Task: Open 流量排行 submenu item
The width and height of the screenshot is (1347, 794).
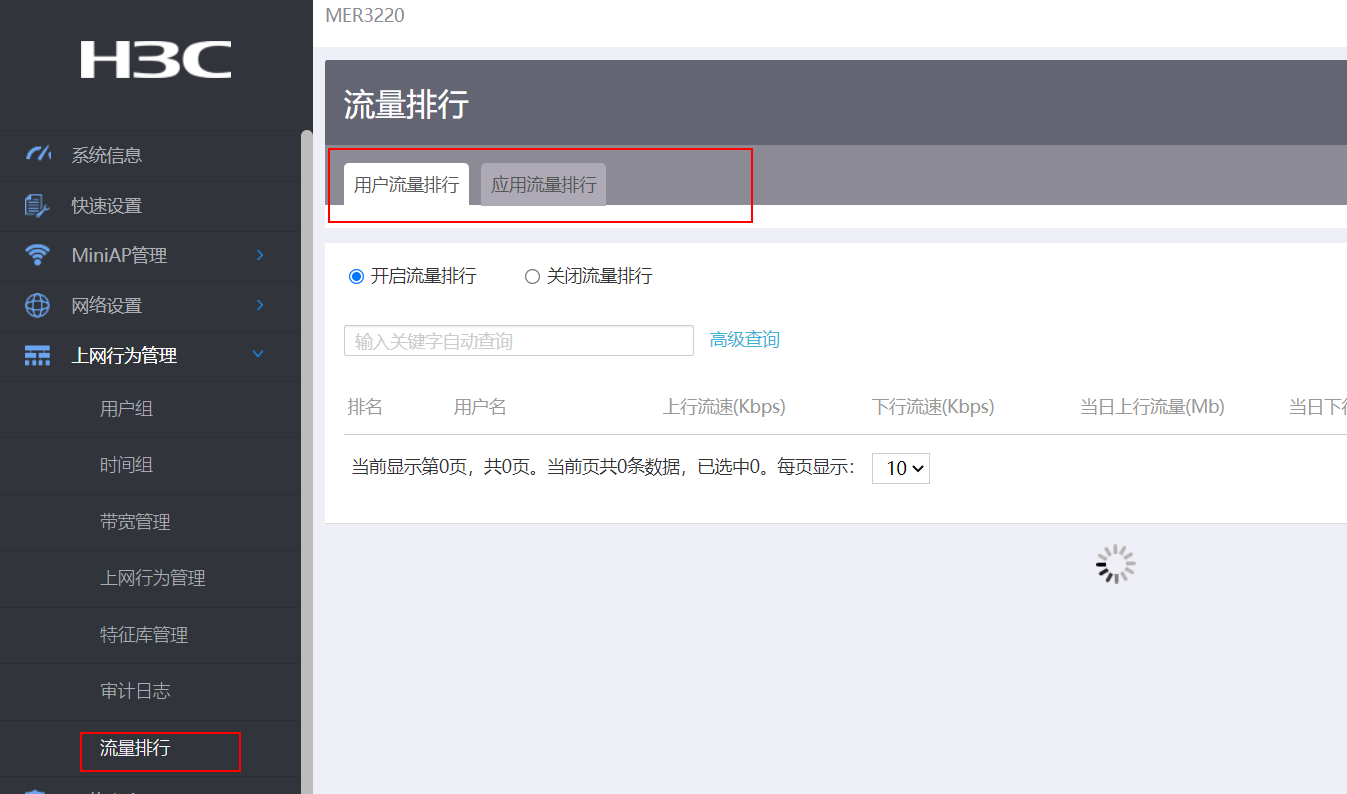Action: (x=150, y=748)
